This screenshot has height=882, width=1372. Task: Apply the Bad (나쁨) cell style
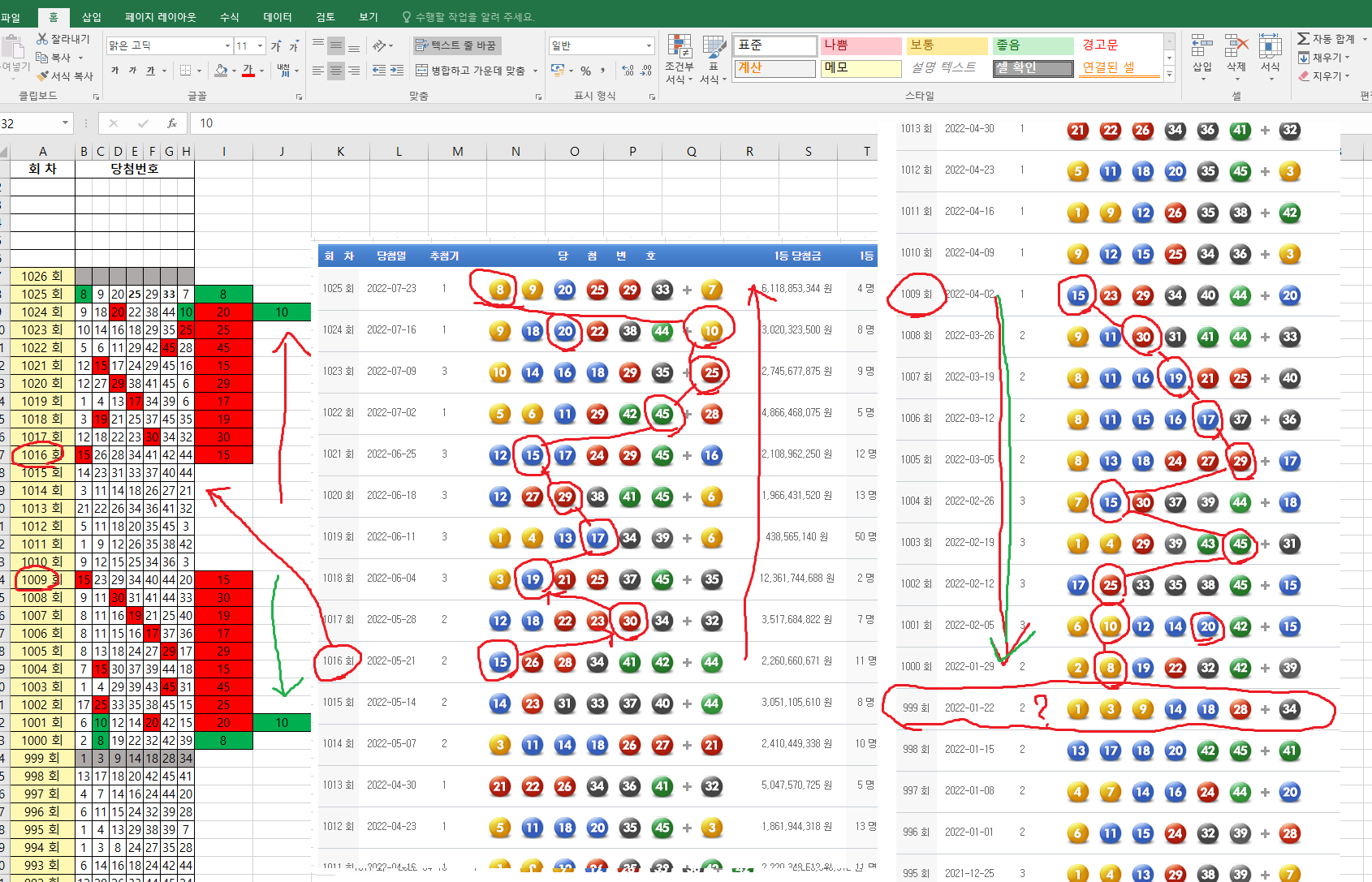(861, 45)
